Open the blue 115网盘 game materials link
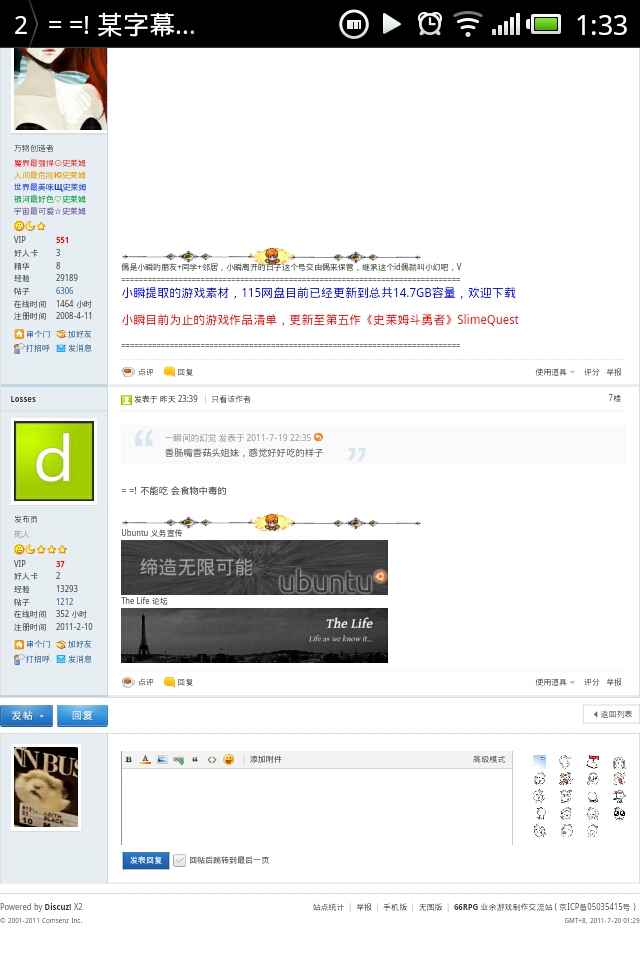Image resolution: width=640 pixels, height=960 pixels. [318, 293]
